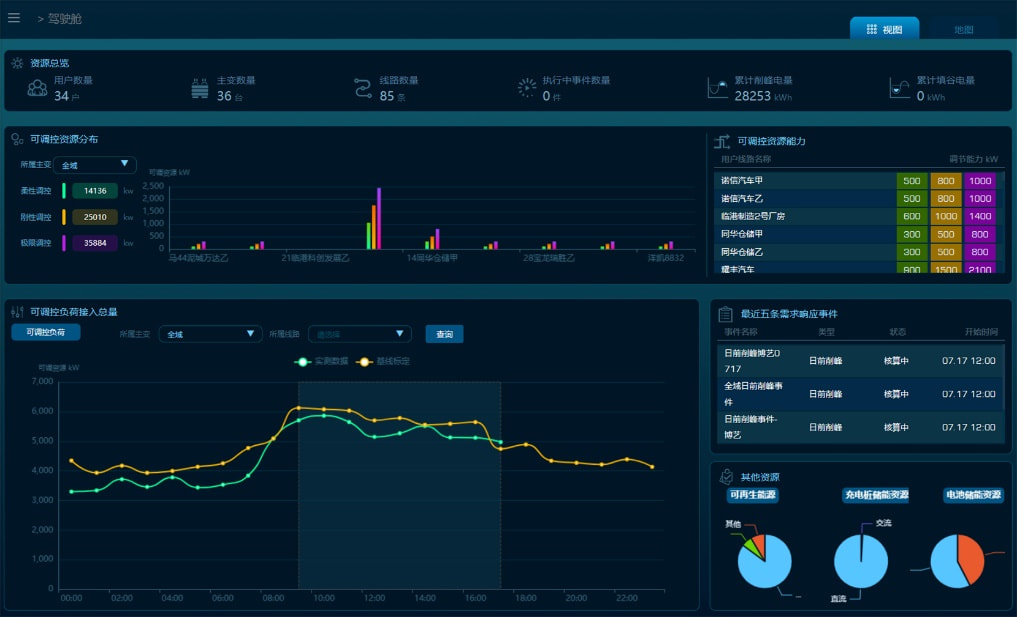Toggle the 柔性调控 green indicator
Image resolution: width=1017 pixels, height=617 pixels.
[x=64, y=190]
